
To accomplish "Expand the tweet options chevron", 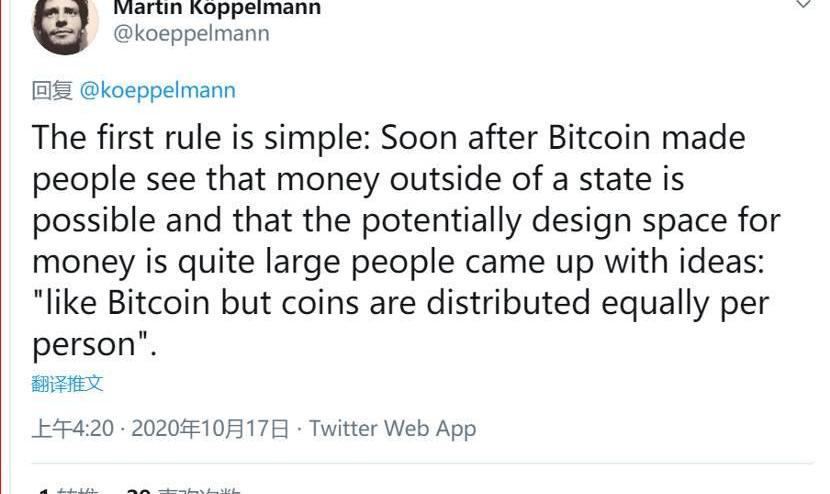I will click(803, 5).
